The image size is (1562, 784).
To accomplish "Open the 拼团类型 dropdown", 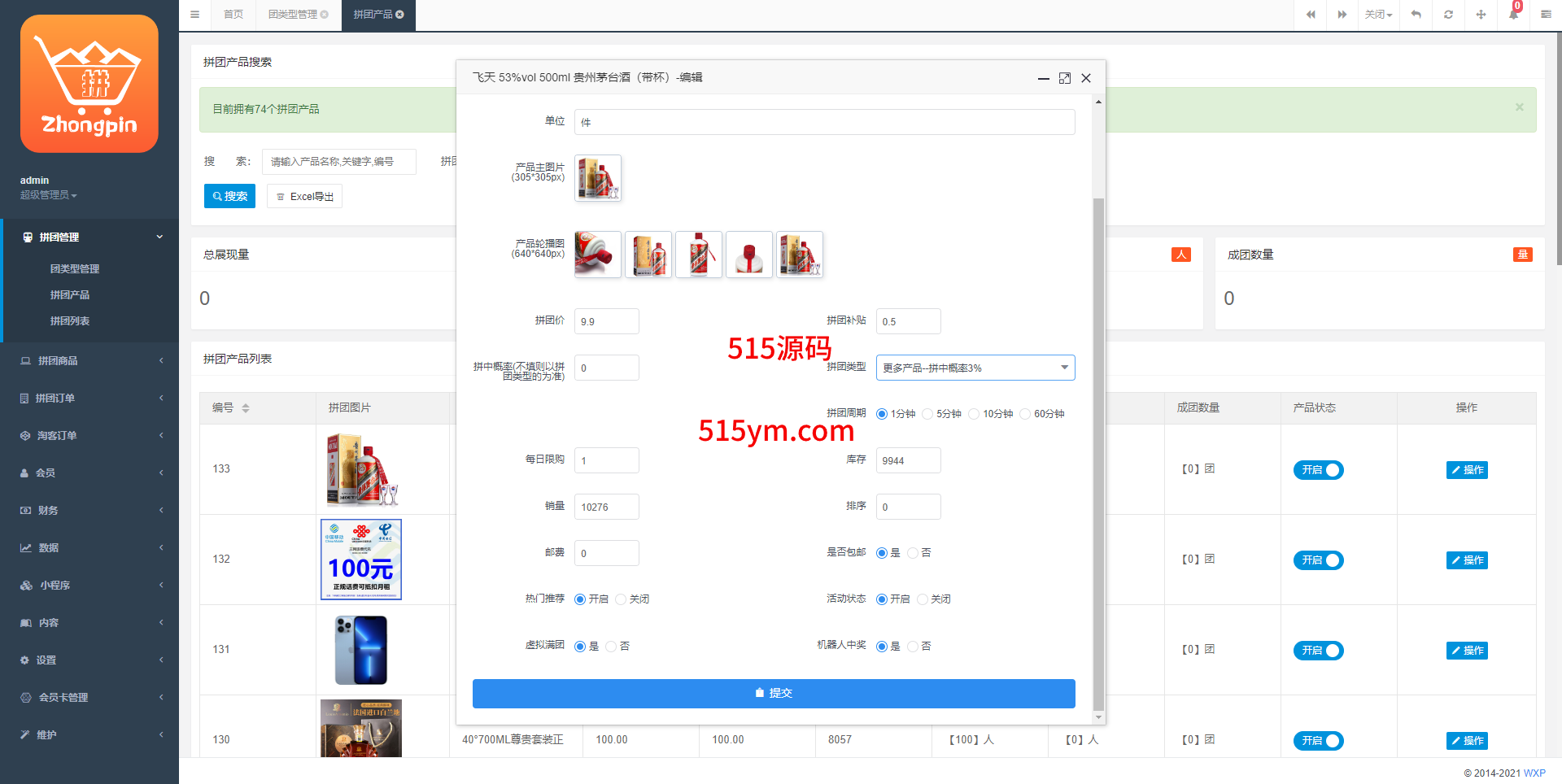I will pos(975,368).
